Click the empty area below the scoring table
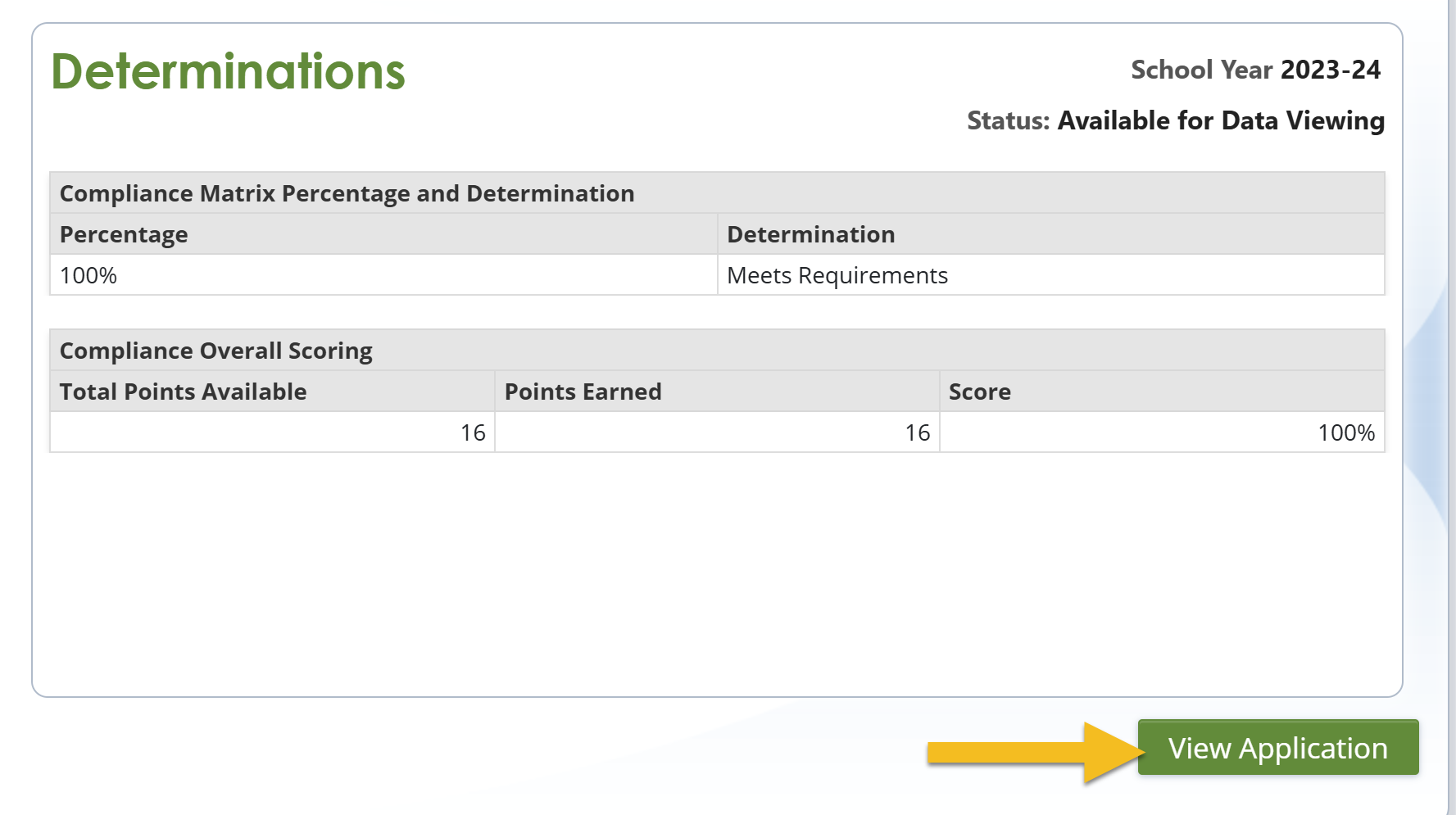 tap(717, 573)
